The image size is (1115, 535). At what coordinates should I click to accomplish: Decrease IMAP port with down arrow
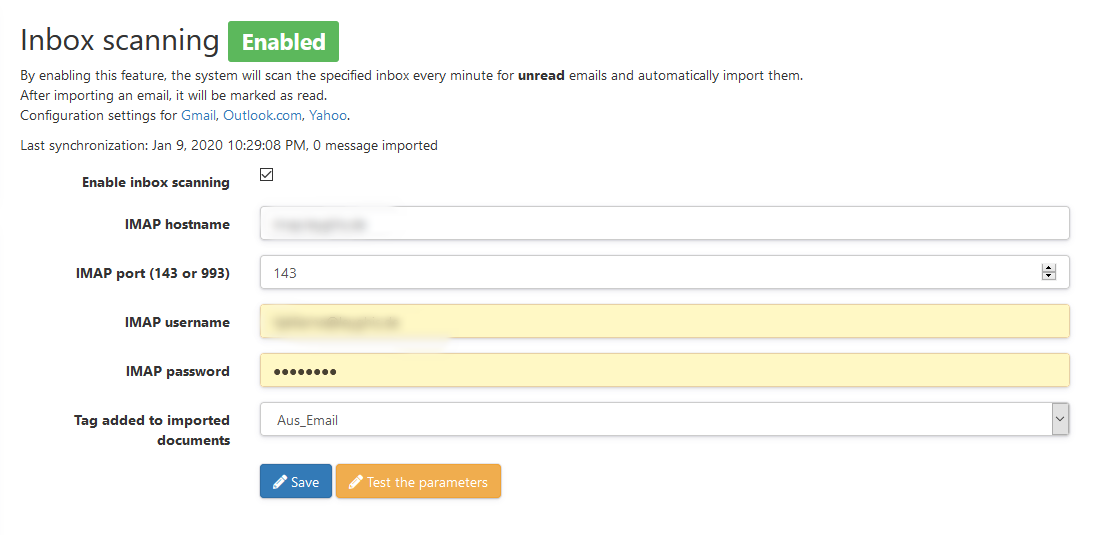(1048, 276)
